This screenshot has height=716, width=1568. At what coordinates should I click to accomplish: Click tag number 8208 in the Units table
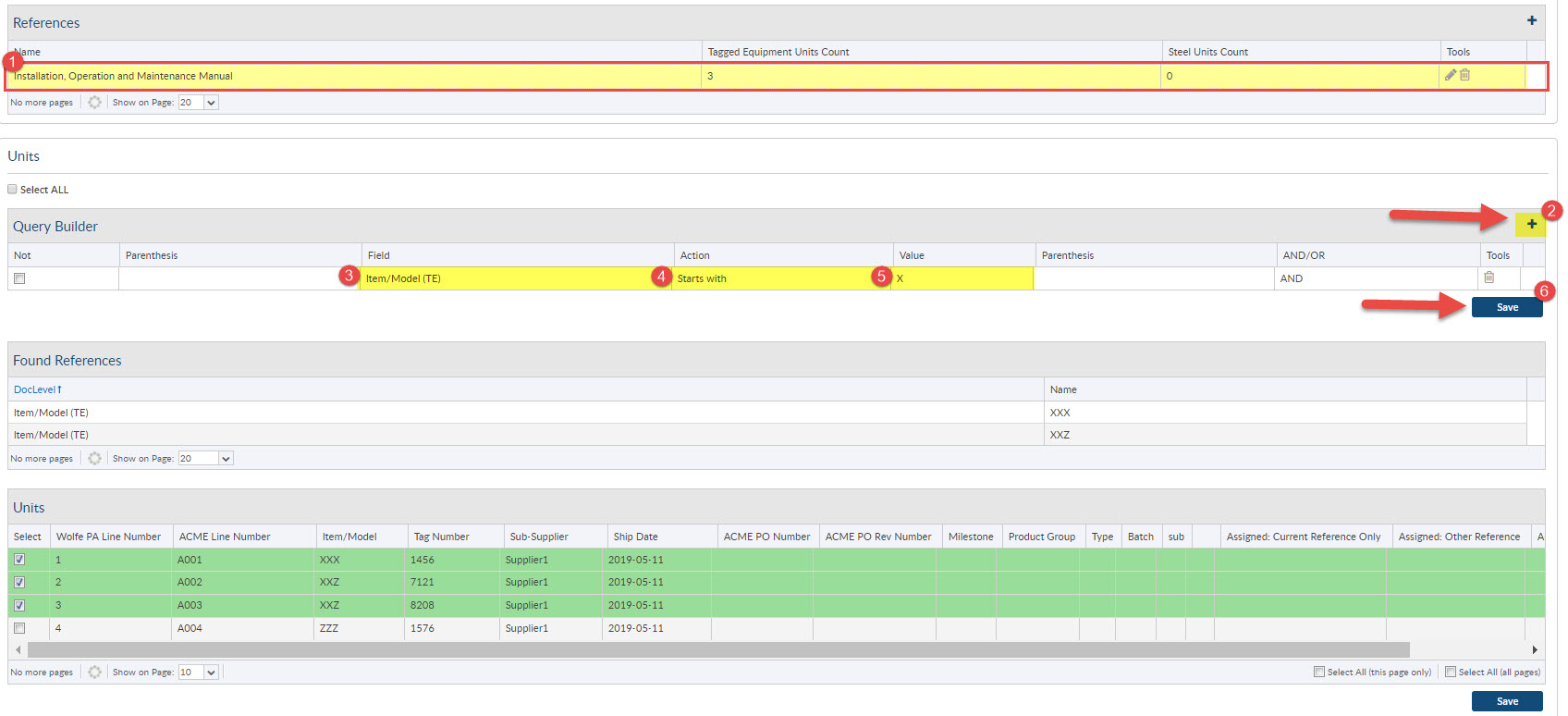coord(423,605)
